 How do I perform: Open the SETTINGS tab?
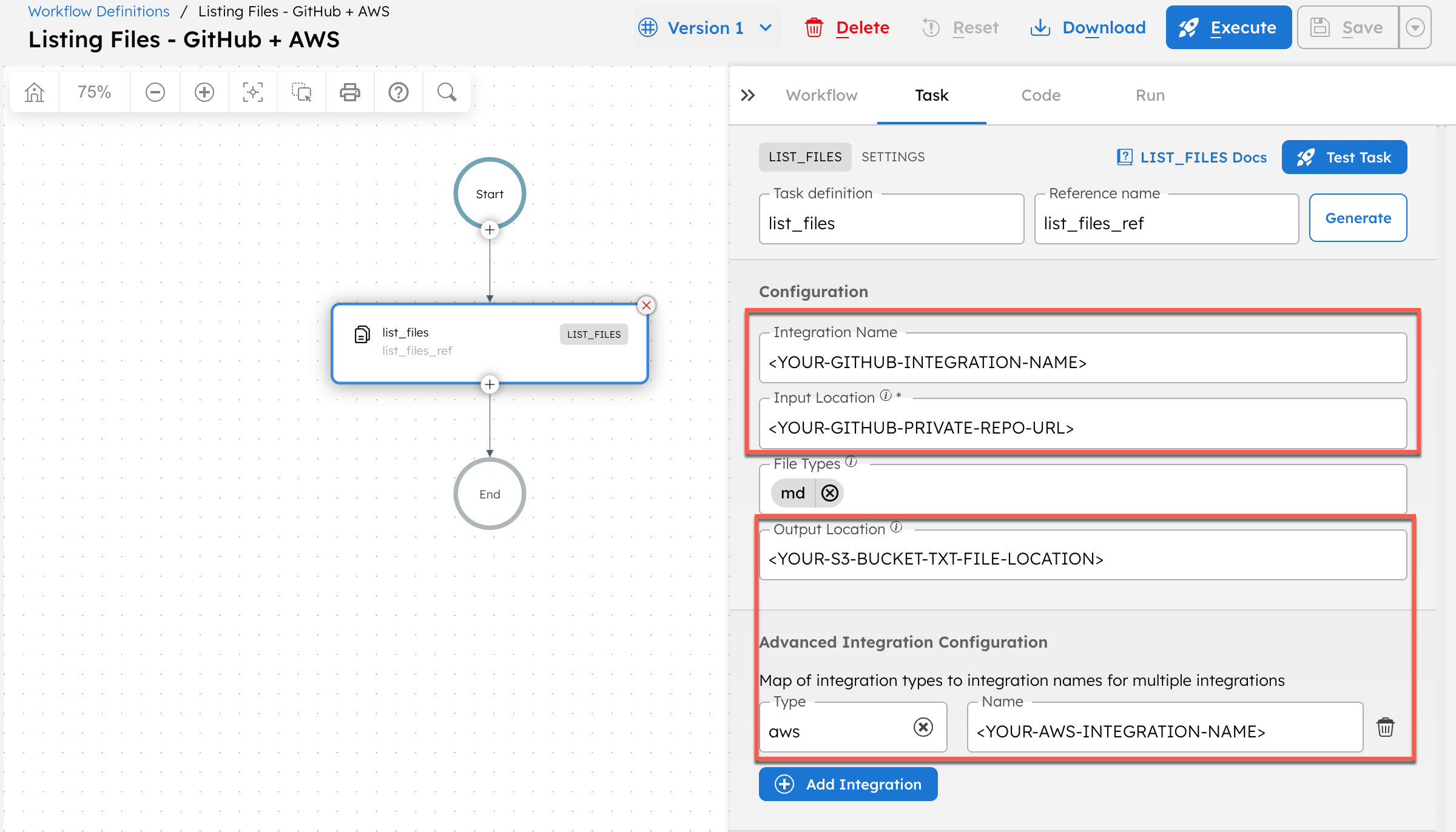[x=893, y=156]
